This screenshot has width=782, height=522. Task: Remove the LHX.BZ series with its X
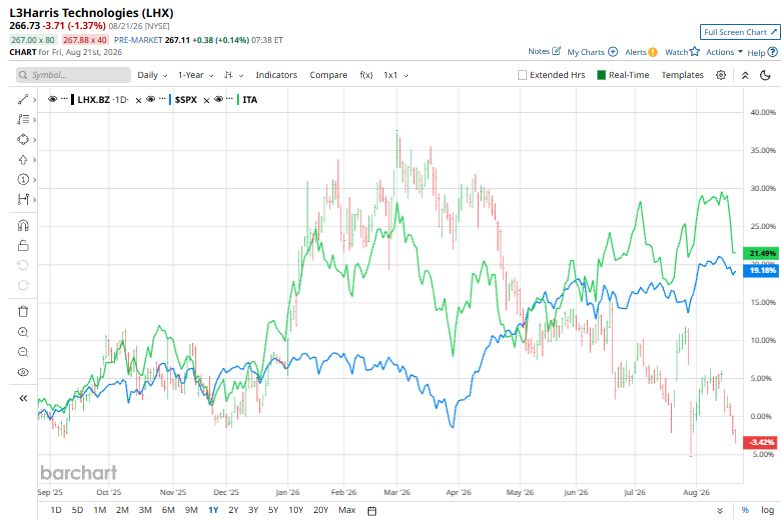pyautogui.click(x=138, y=100)
